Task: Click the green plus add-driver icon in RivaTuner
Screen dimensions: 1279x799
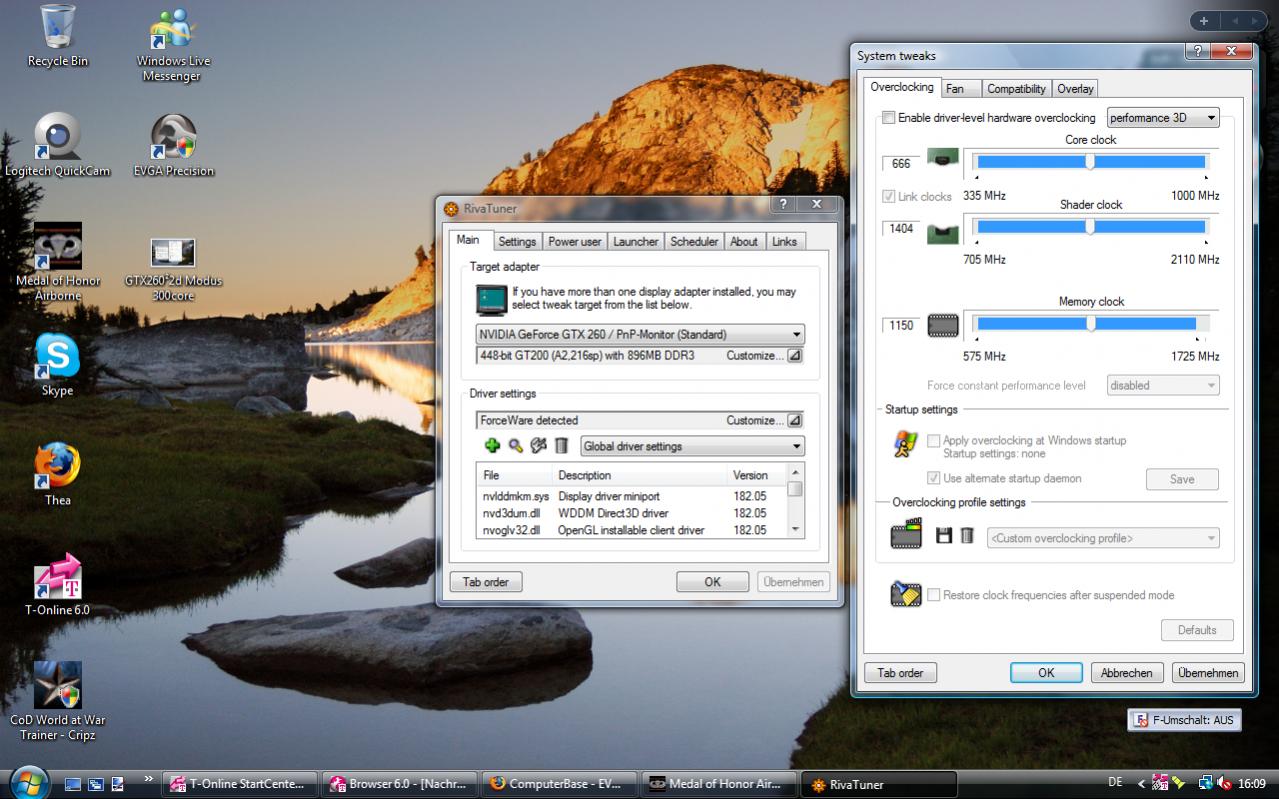Action: (492, 446)
